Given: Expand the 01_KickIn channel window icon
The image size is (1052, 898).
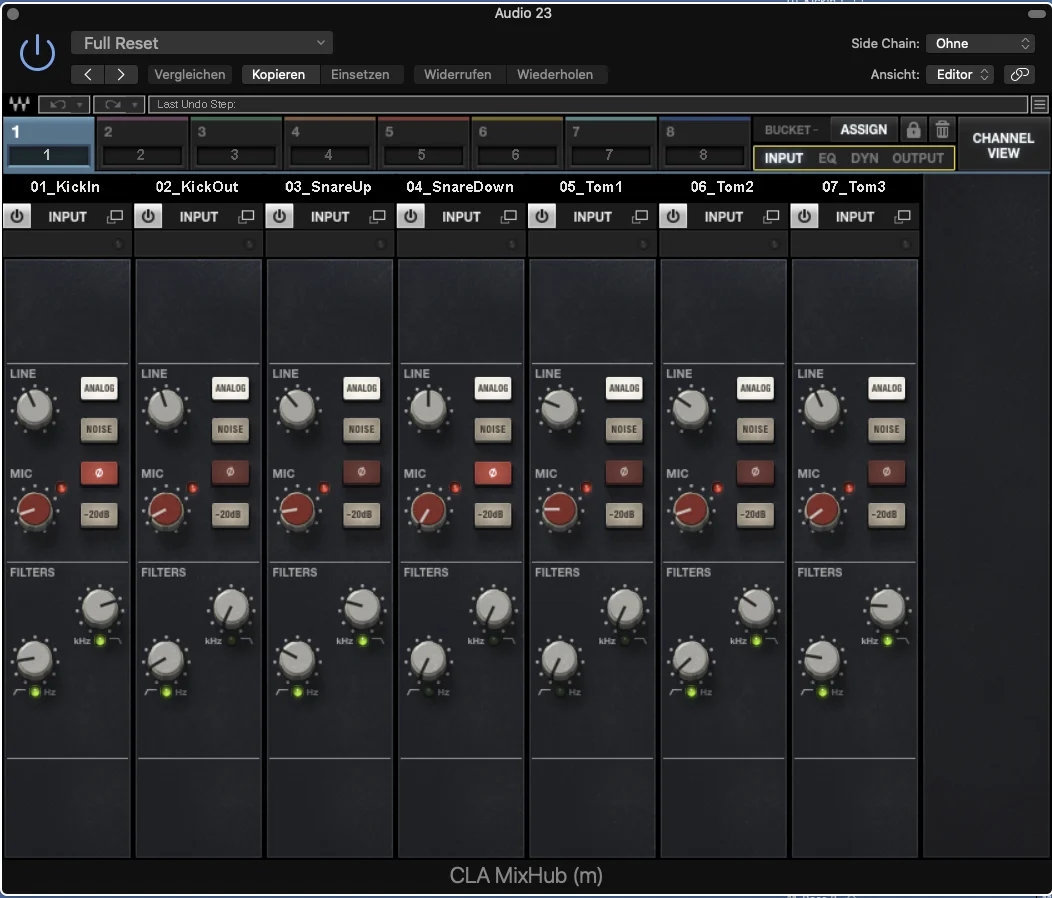Looking at the screenshot, I should [x=115, y=216].
